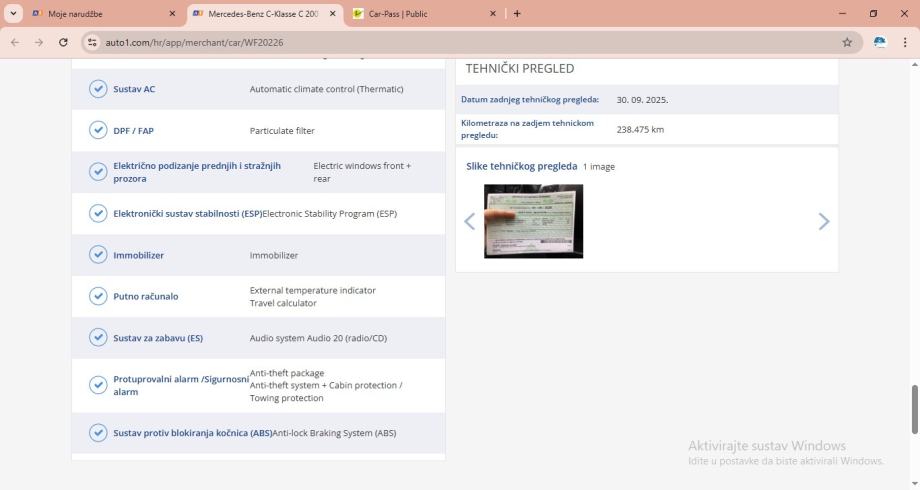The width and height of the screenshot is (920, 490).
Task: Click the Audio system Audio 20 text
Action: [318, 338]
